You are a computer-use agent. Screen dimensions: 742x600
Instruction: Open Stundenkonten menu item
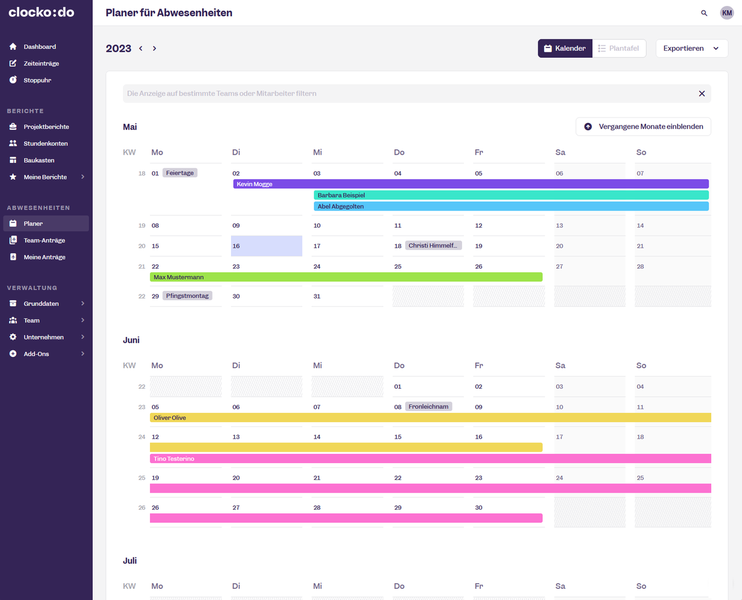46,143
